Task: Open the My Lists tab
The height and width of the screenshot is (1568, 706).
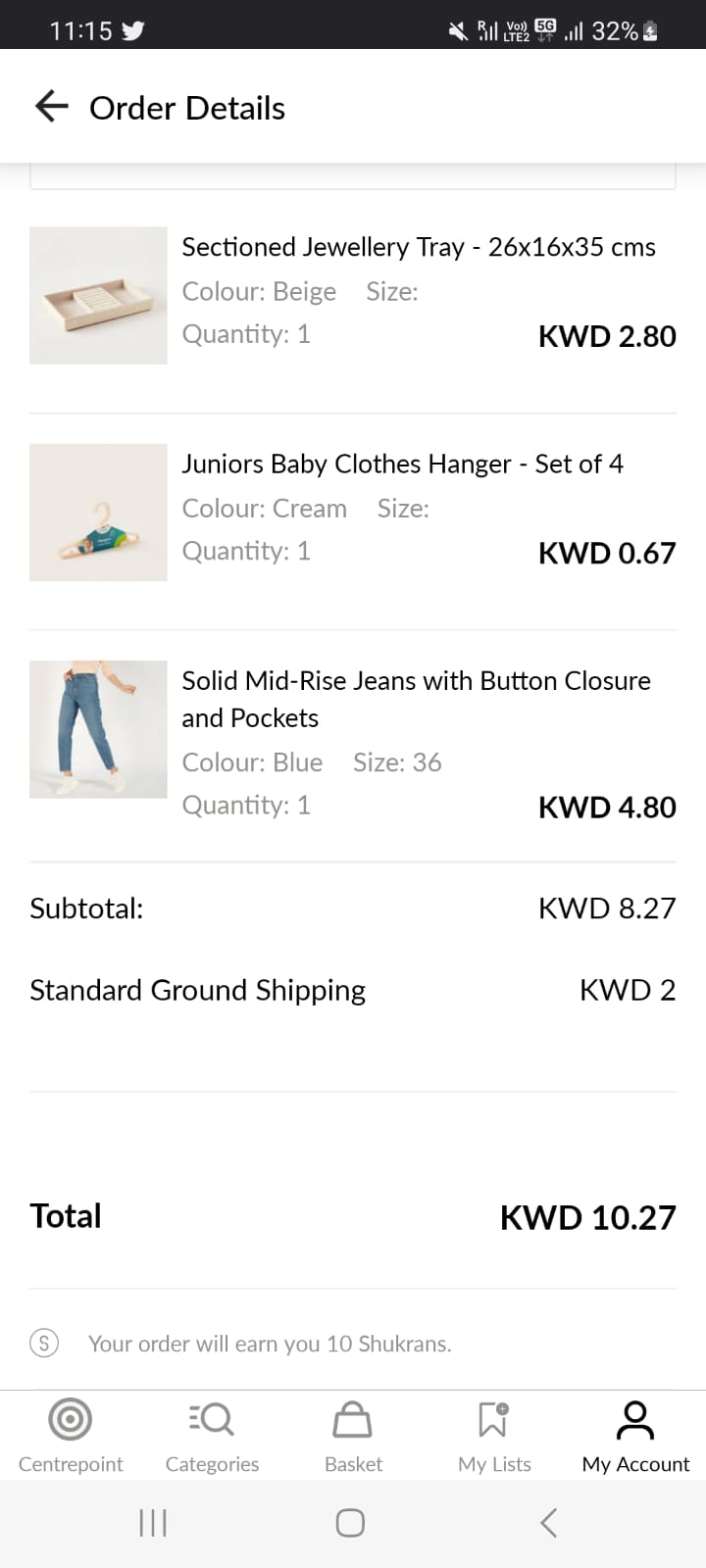Action: point(494,1435)
